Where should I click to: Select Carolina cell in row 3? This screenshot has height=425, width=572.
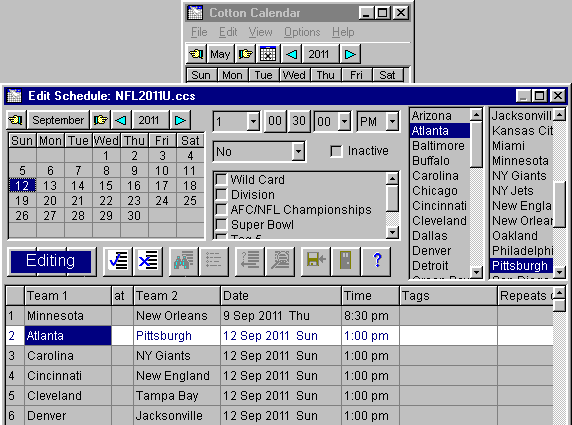coord(68,356)
